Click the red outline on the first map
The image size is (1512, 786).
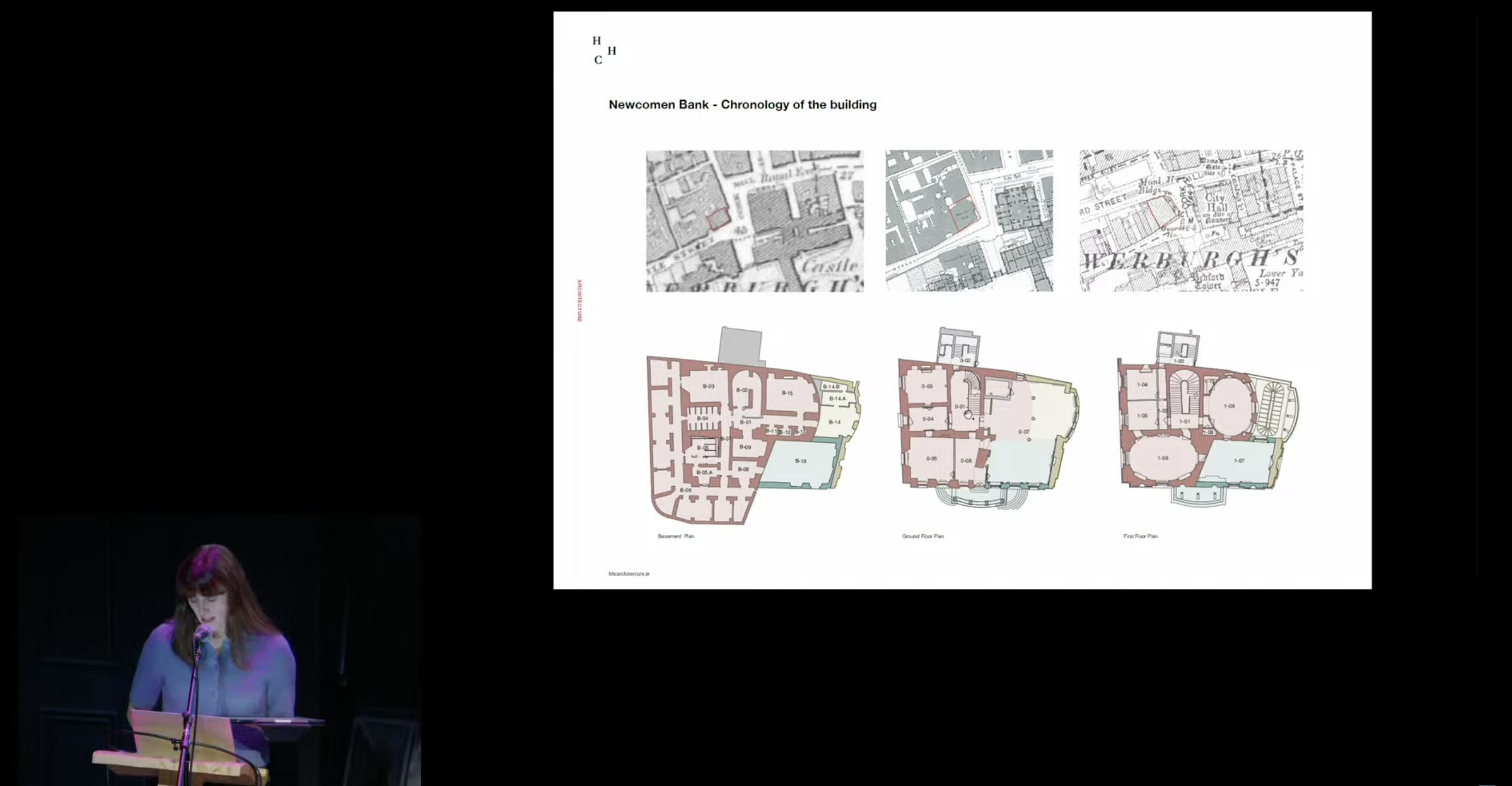click(718, 219)
